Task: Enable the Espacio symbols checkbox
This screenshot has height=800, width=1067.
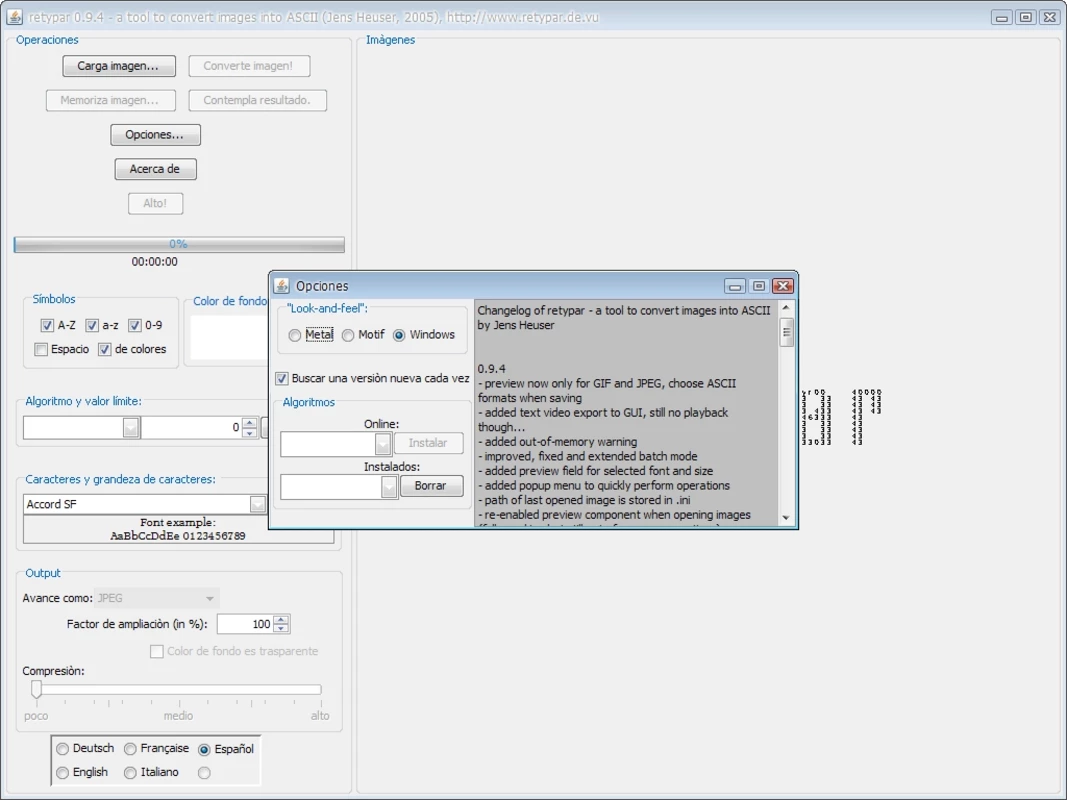Action: [x=41, y=349]
